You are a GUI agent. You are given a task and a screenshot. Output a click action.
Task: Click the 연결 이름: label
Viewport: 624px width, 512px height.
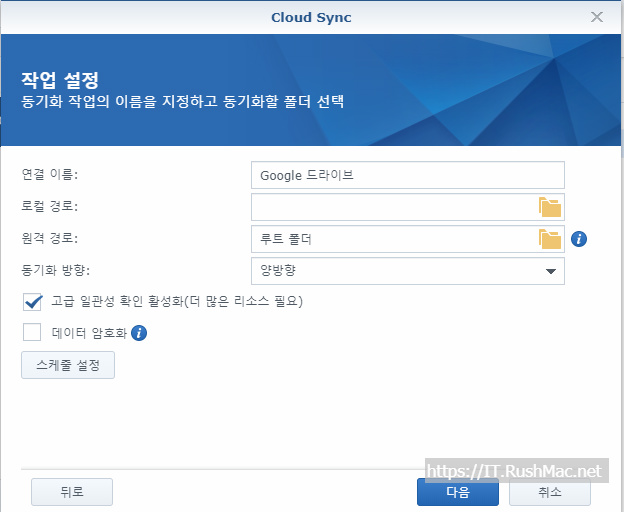pos(50,174)
